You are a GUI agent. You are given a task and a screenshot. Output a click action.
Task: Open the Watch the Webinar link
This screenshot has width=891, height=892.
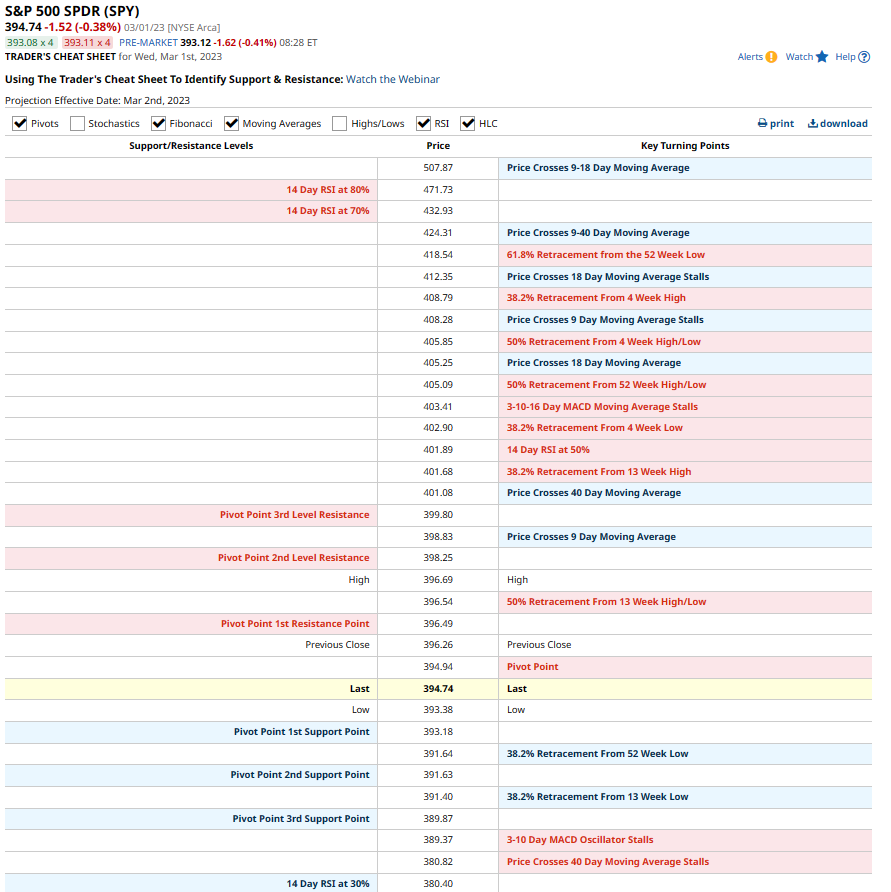393,80
